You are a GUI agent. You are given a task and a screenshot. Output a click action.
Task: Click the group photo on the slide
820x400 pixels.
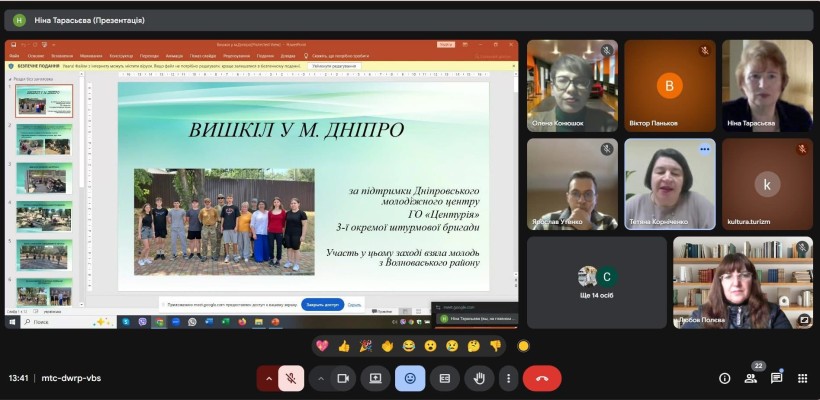[224, 222]
